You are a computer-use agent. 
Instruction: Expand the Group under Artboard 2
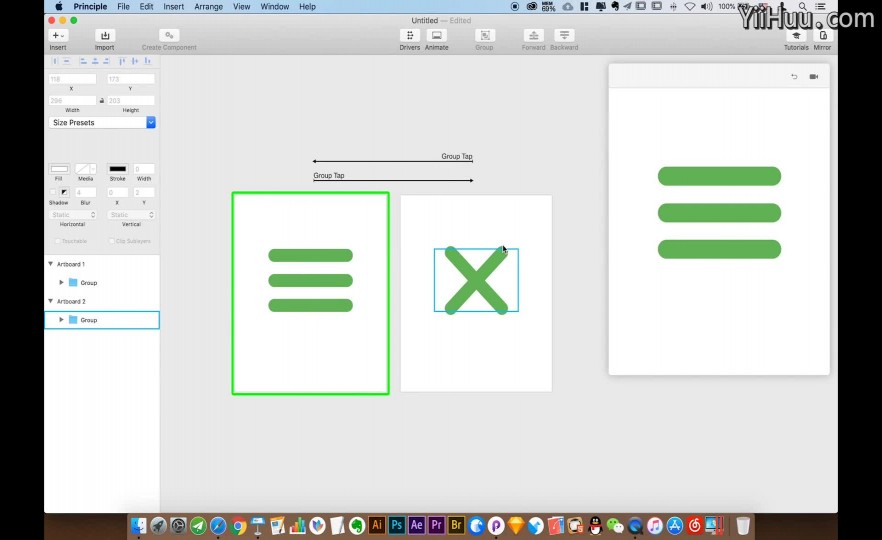(x=61, y=320)
